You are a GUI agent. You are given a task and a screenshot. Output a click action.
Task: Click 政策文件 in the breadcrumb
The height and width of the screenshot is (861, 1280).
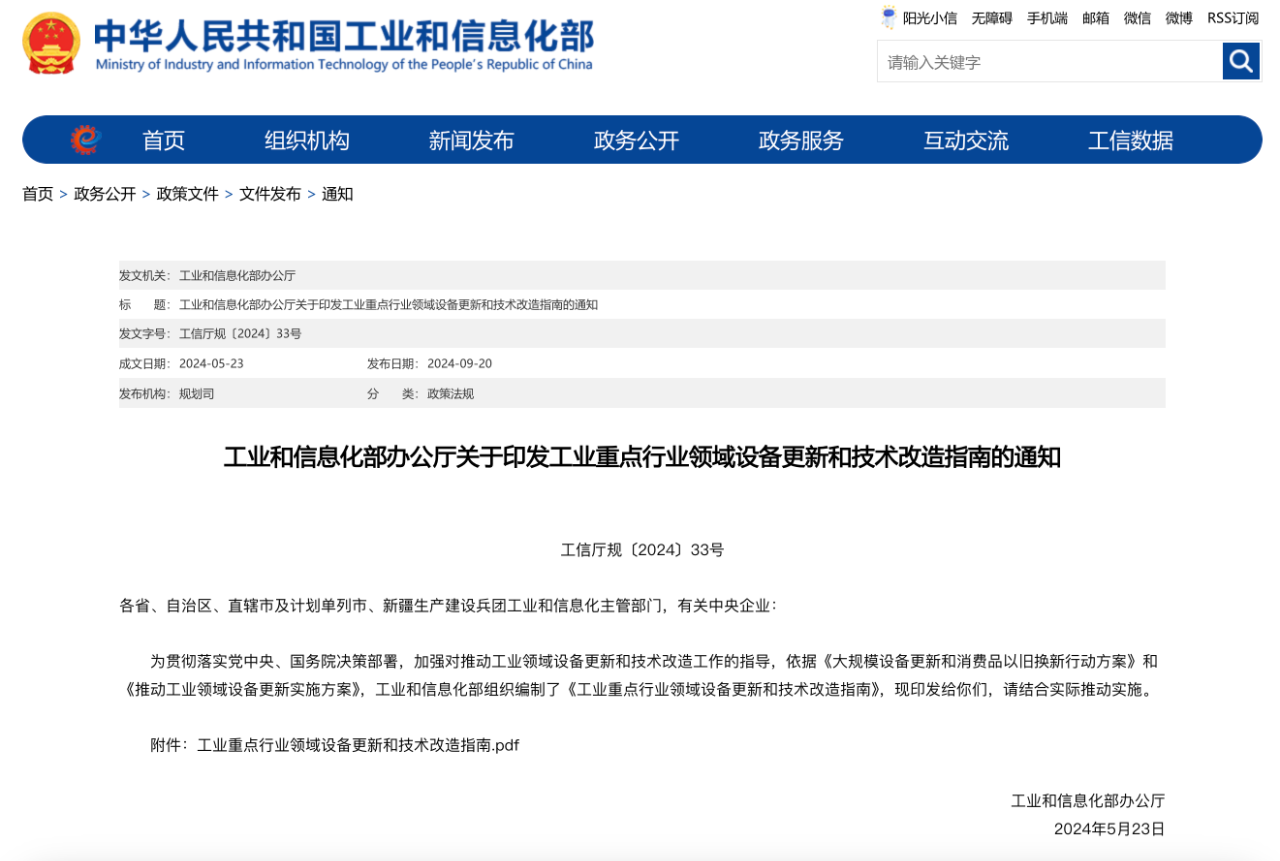tap(187, 194)
